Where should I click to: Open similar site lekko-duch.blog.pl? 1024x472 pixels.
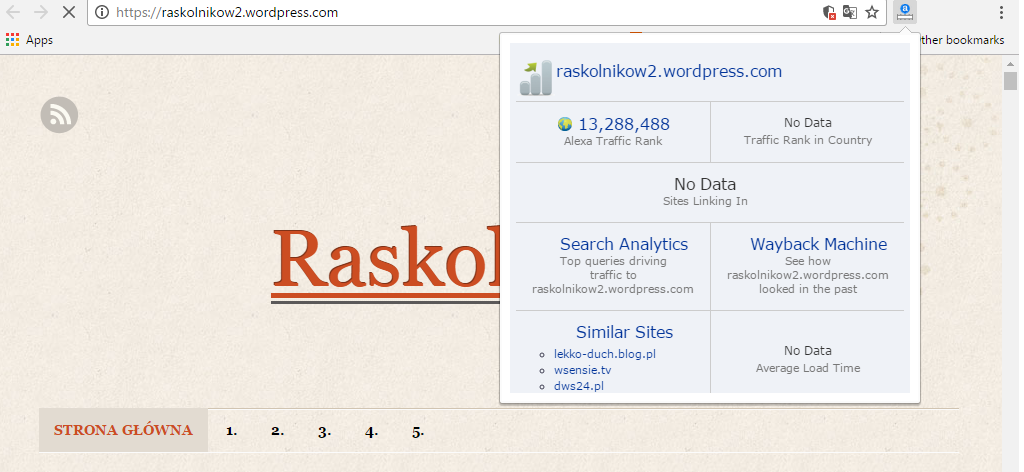tap(605, 354)
